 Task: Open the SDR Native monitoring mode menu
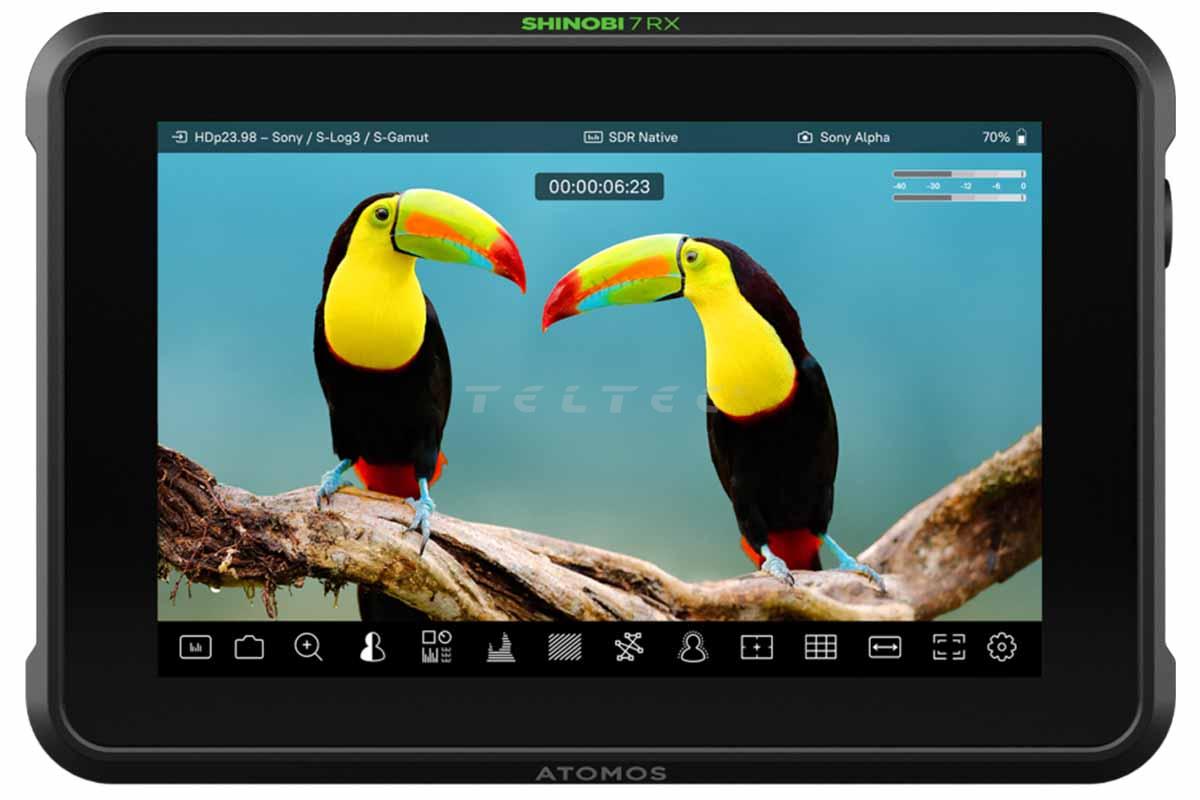pyautogui.click(x=631, y=137)
